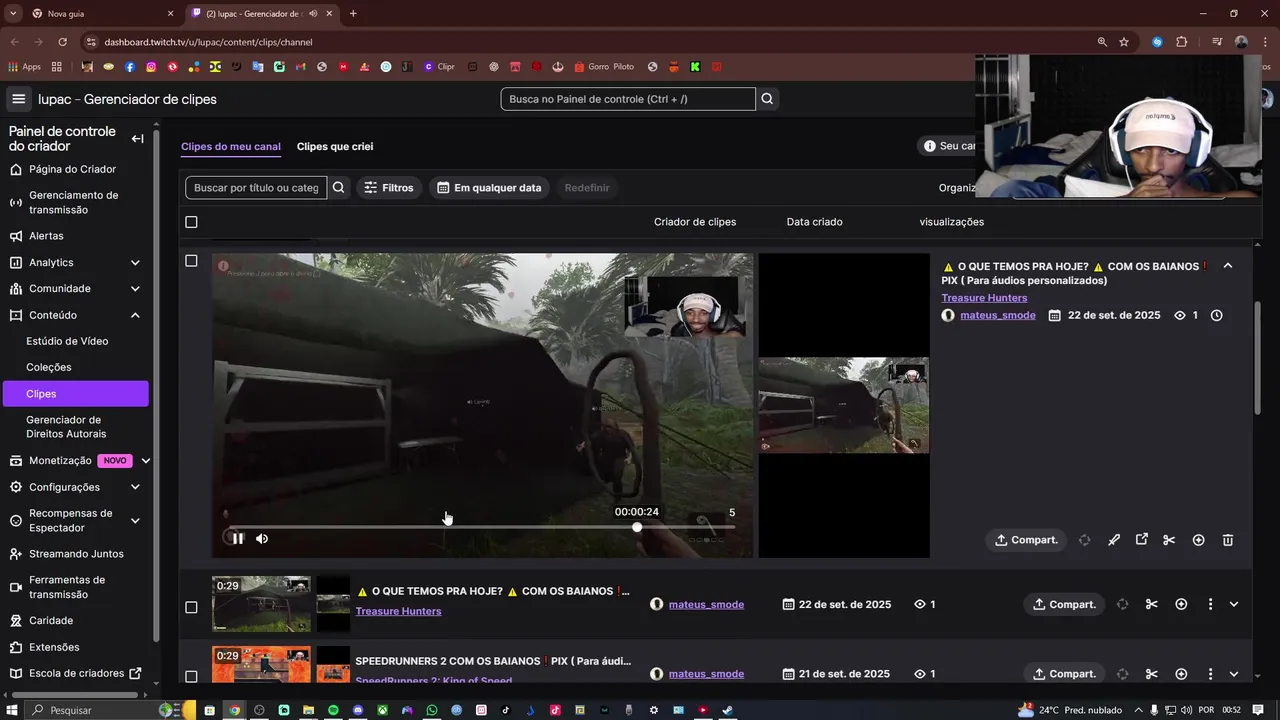This screenshot has height=720, width=1280.
Task: Collapse the Conteúdo sidebar section
Action: (x=135, y=315)
